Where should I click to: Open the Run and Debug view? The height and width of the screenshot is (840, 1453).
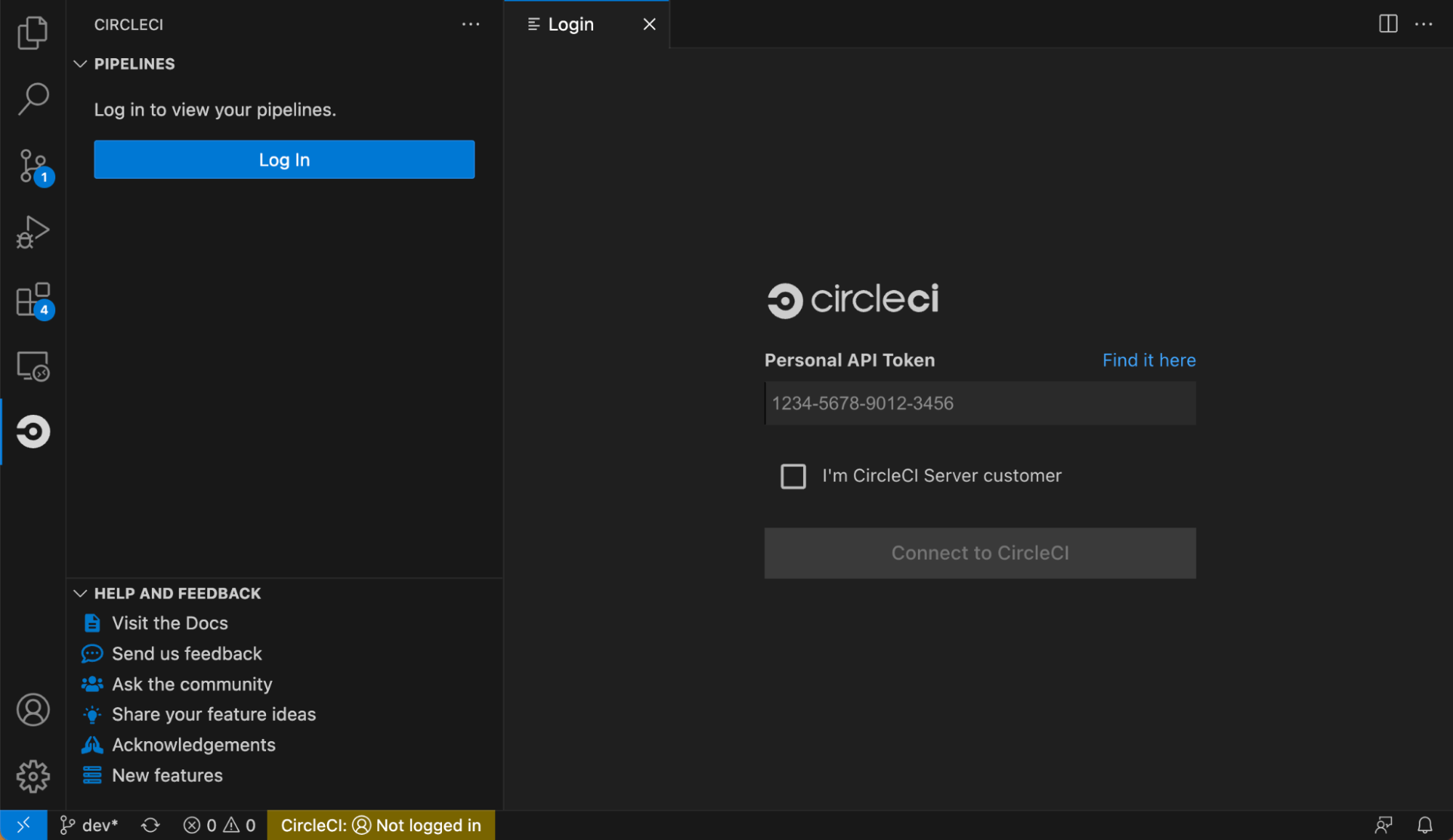click(x=33, y=233)
